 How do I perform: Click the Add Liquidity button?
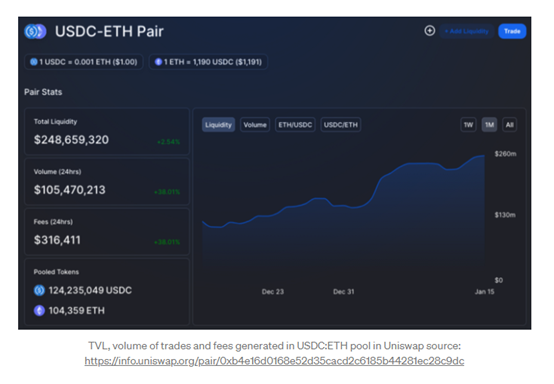pos(466,31)
